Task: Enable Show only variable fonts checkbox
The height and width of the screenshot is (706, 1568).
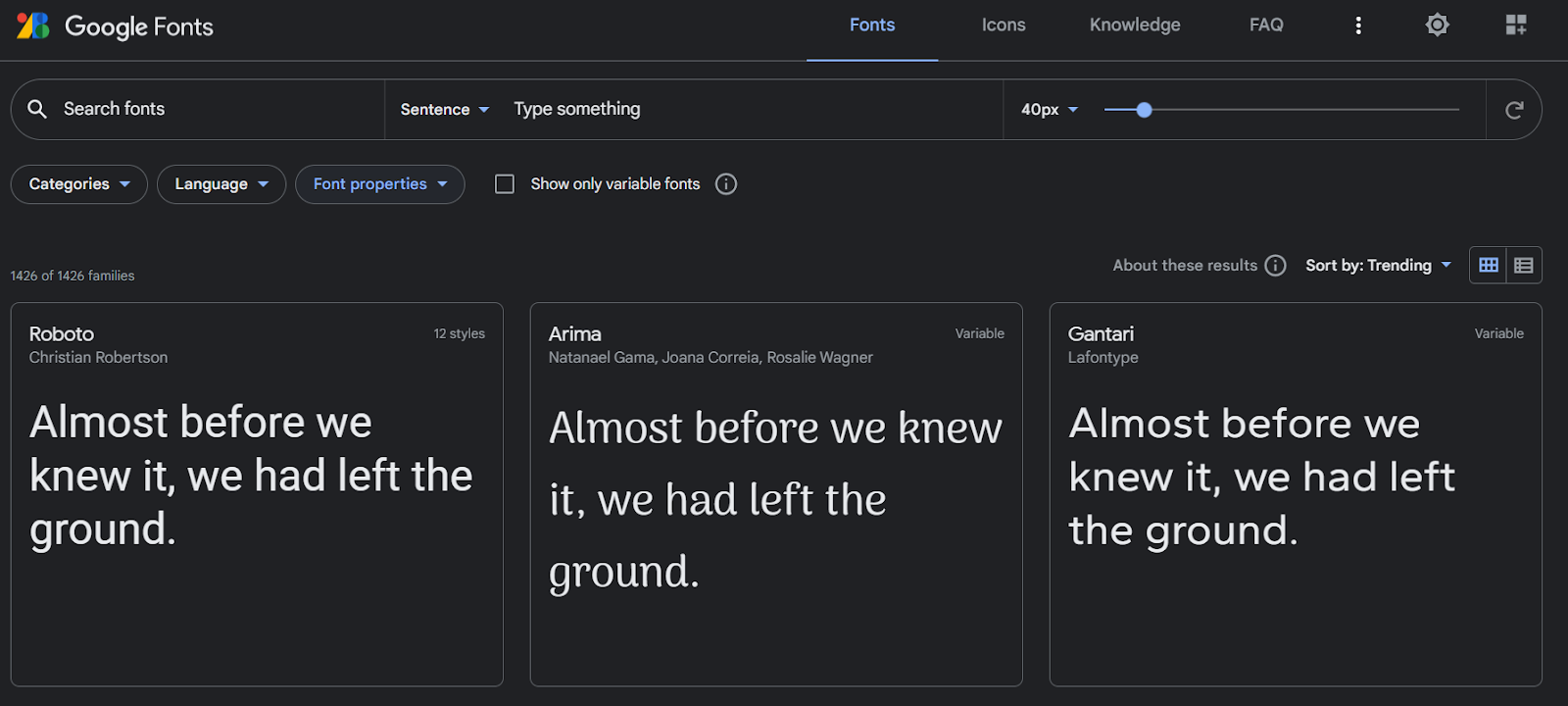Action: (505, 184)
